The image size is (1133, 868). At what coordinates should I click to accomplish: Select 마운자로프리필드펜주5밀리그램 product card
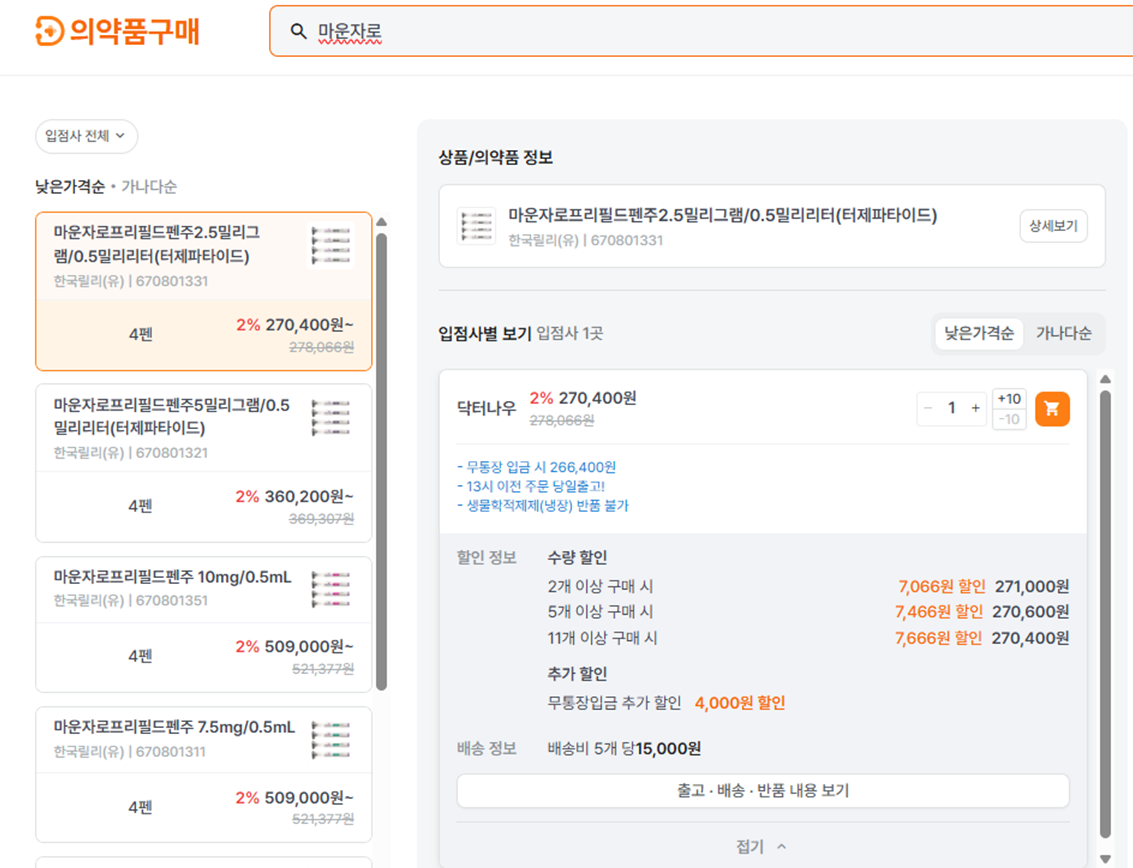pos(204,463)
